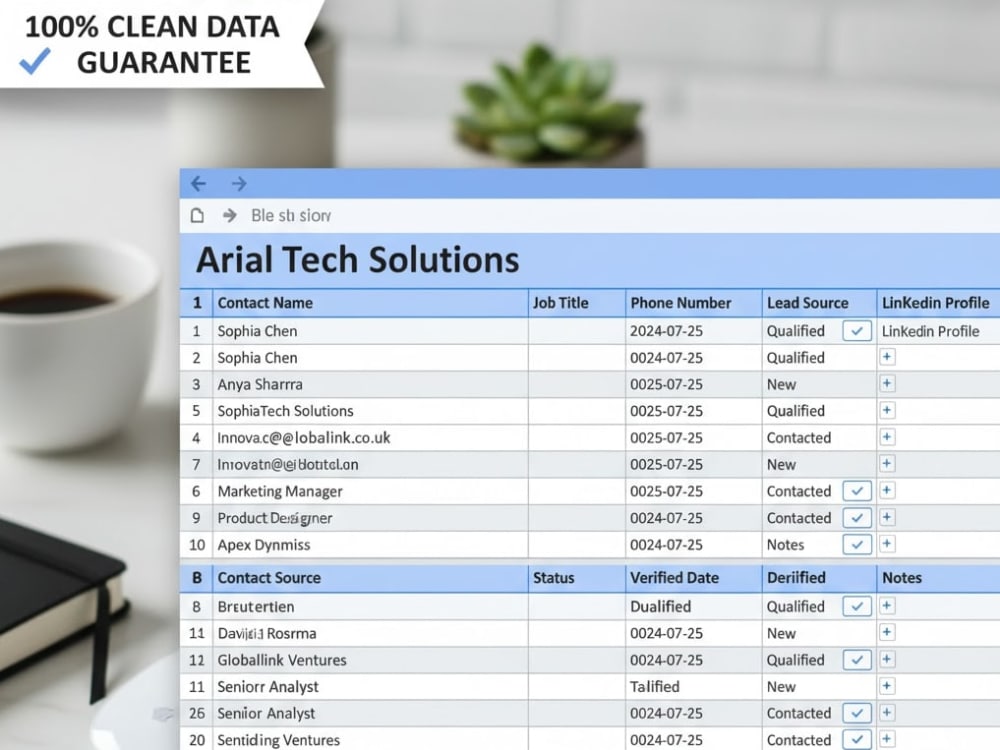Click the back arrow in the blue toolbar
This screenshot has width=1000, height=750.
(x=198, y=184)
